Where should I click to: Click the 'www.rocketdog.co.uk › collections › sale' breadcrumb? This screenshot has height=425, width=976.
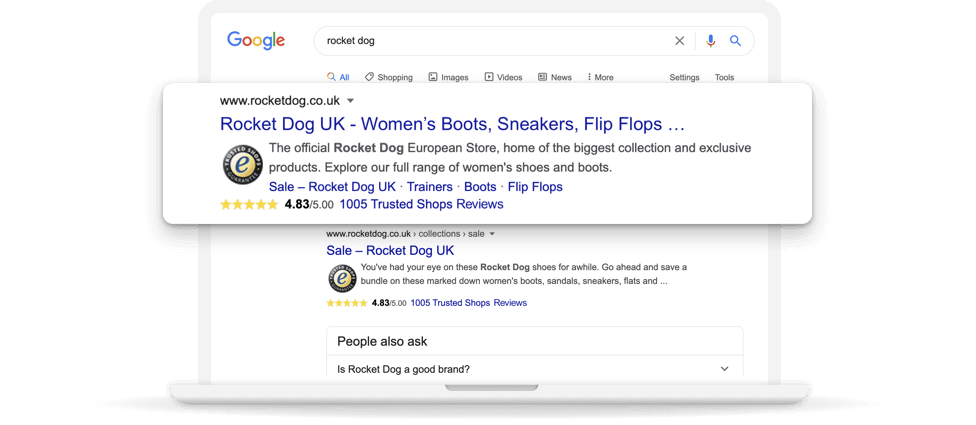tap(405, 234)
